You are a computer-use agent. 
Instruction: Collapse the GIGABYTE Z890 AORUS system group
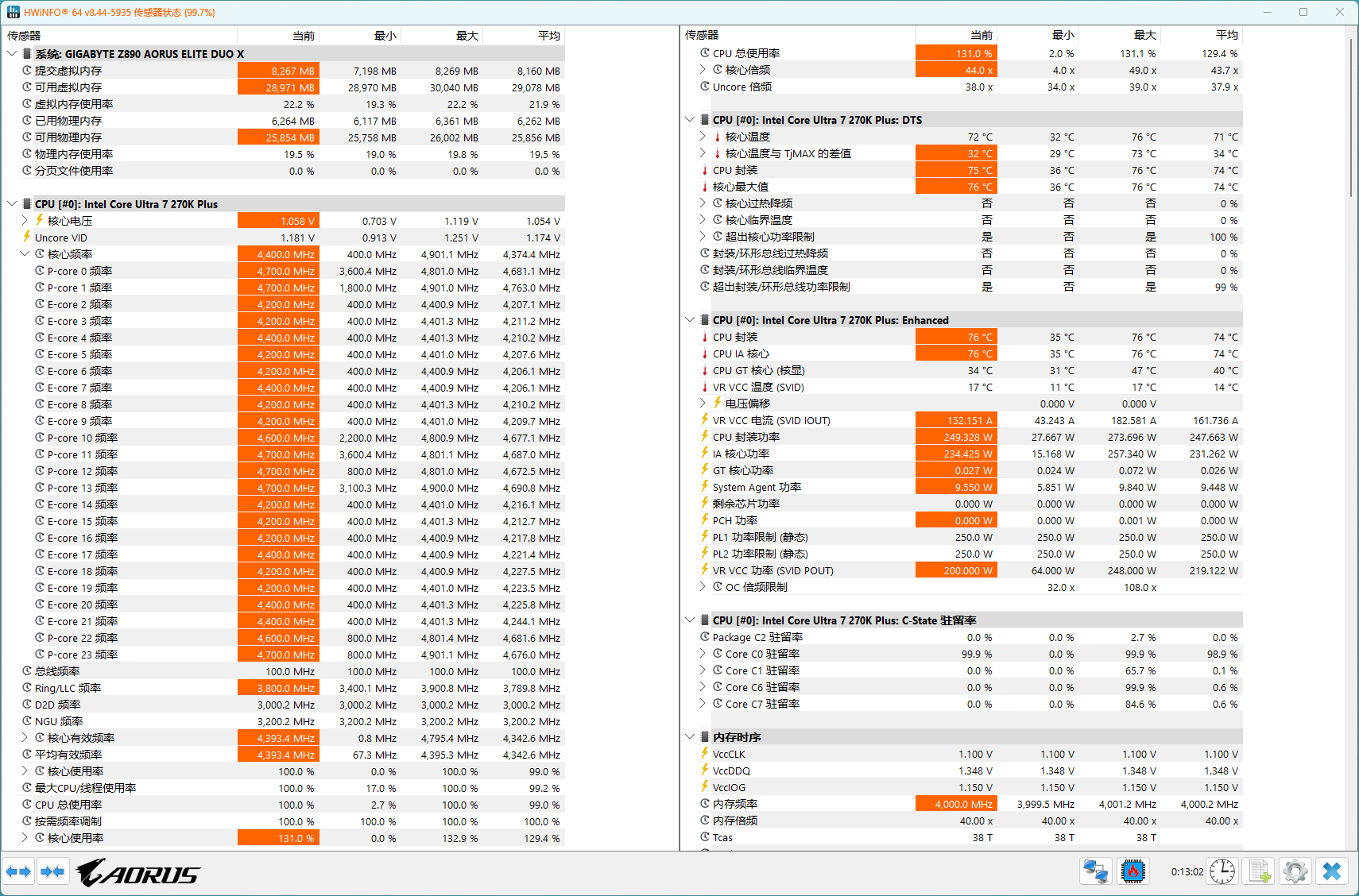[12, 54]
